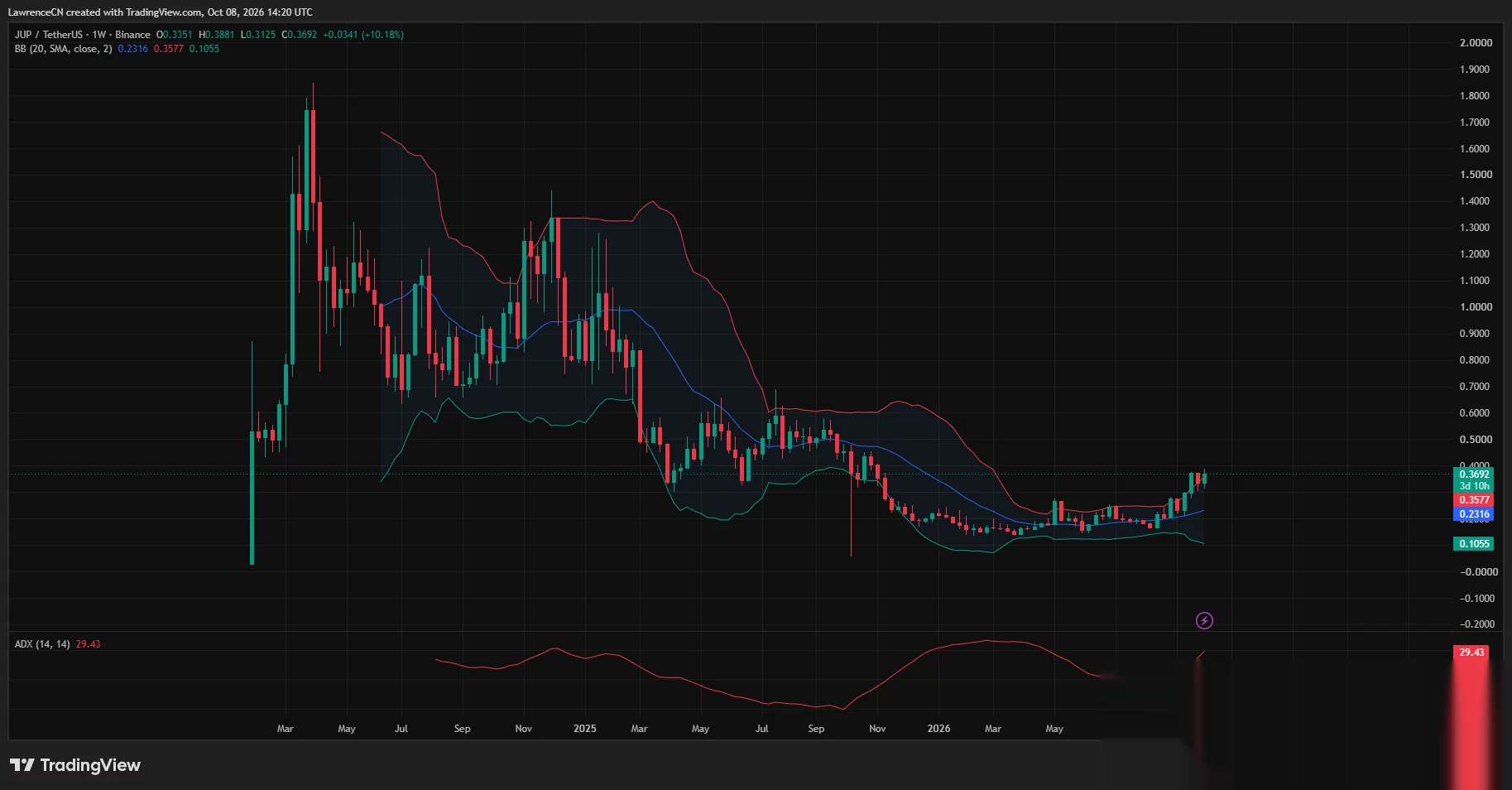Click the +0.0341 (+10.18%) change value
The image size is (1512, 790).
(363, 35)
